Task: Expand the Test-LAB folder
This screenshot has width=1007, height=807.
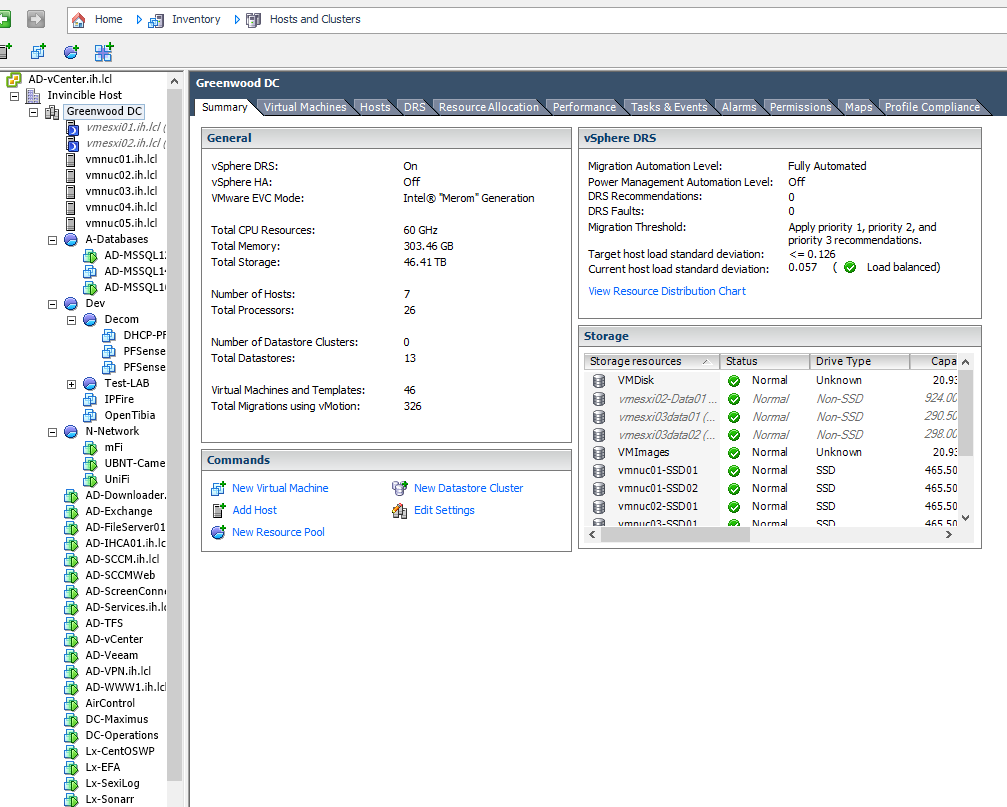Action: [x=70, y=383]
